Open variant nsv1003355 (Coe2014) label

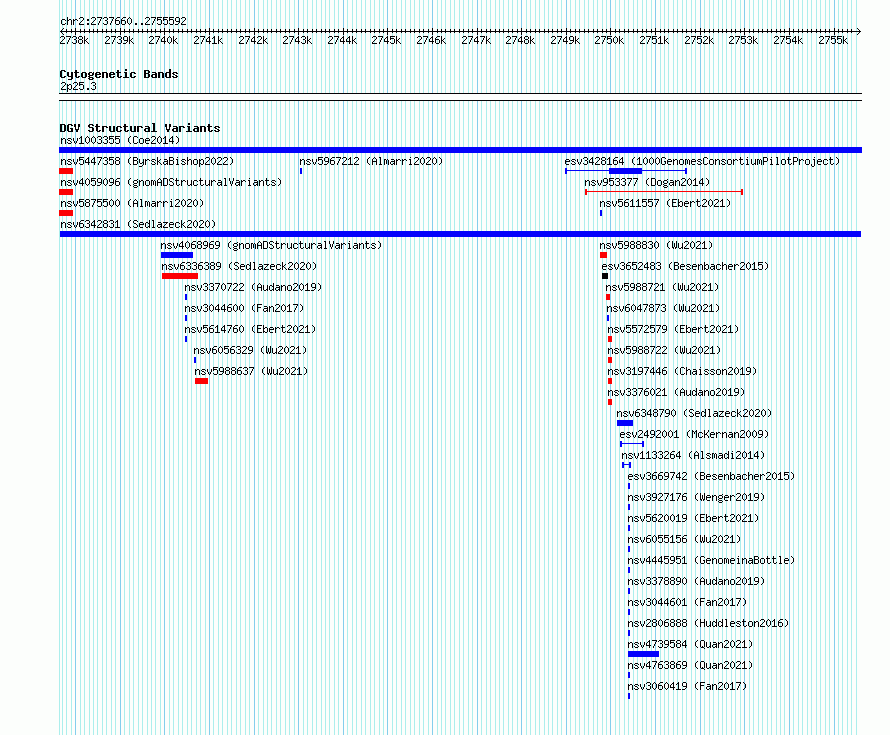(120, 140)
